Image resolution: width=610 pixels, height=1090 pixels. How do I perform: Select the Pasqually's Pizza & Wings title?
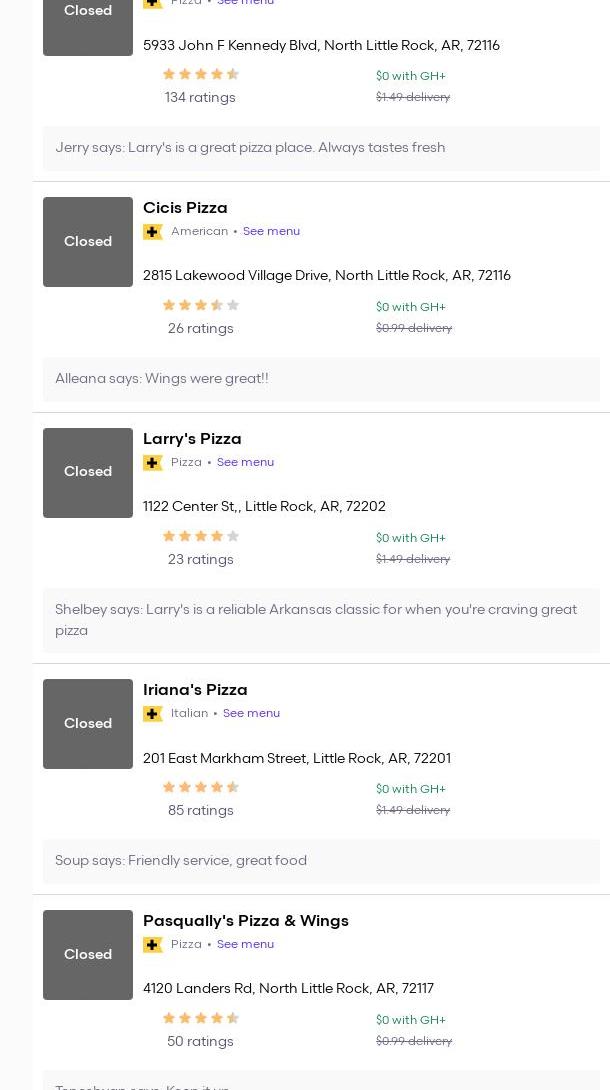tap(246, 921)
